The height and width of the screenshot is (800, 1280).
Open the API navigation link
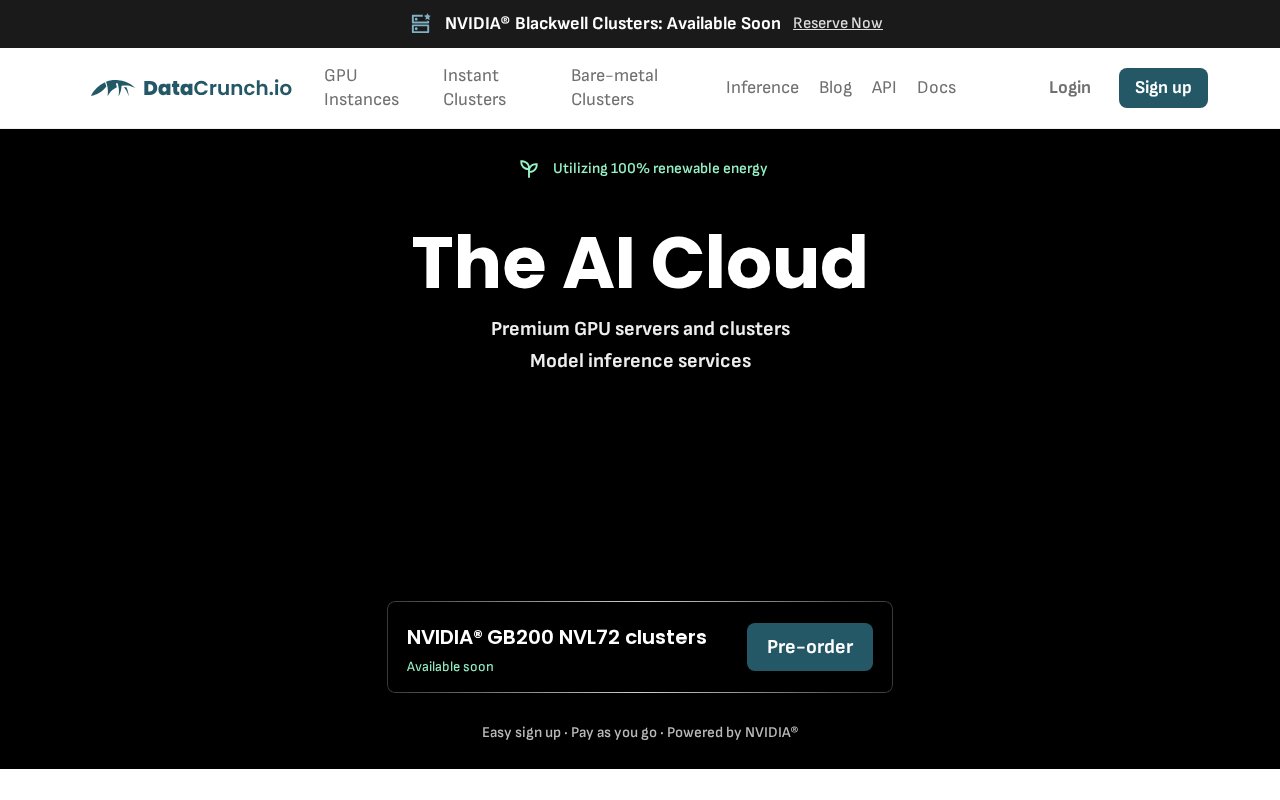884,88
